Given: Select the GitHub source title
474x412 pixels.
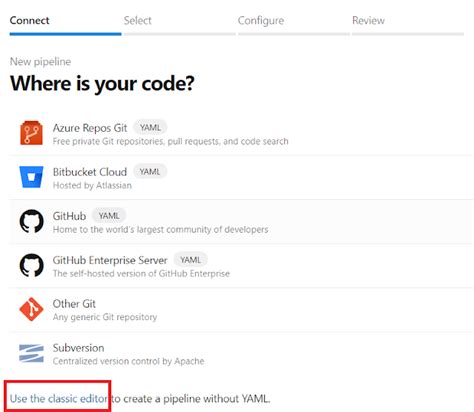Looking at the screenshot, I should coord(69,216).
